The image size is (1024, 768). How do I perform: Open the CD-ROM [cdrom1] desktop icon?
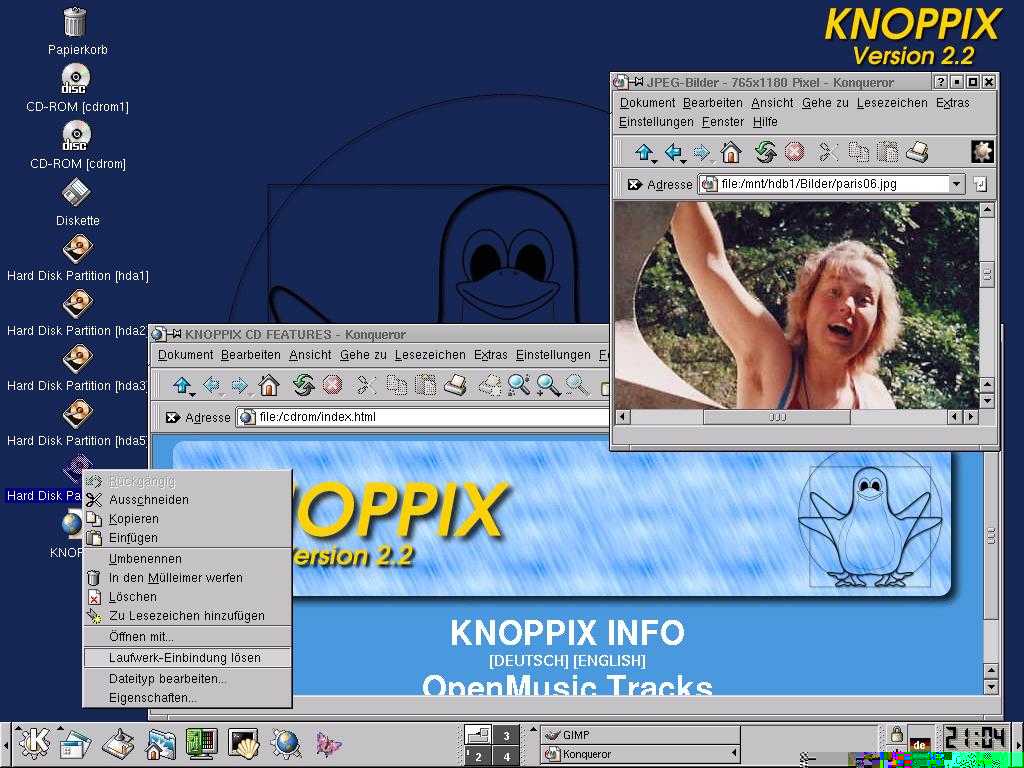[76, 78]
